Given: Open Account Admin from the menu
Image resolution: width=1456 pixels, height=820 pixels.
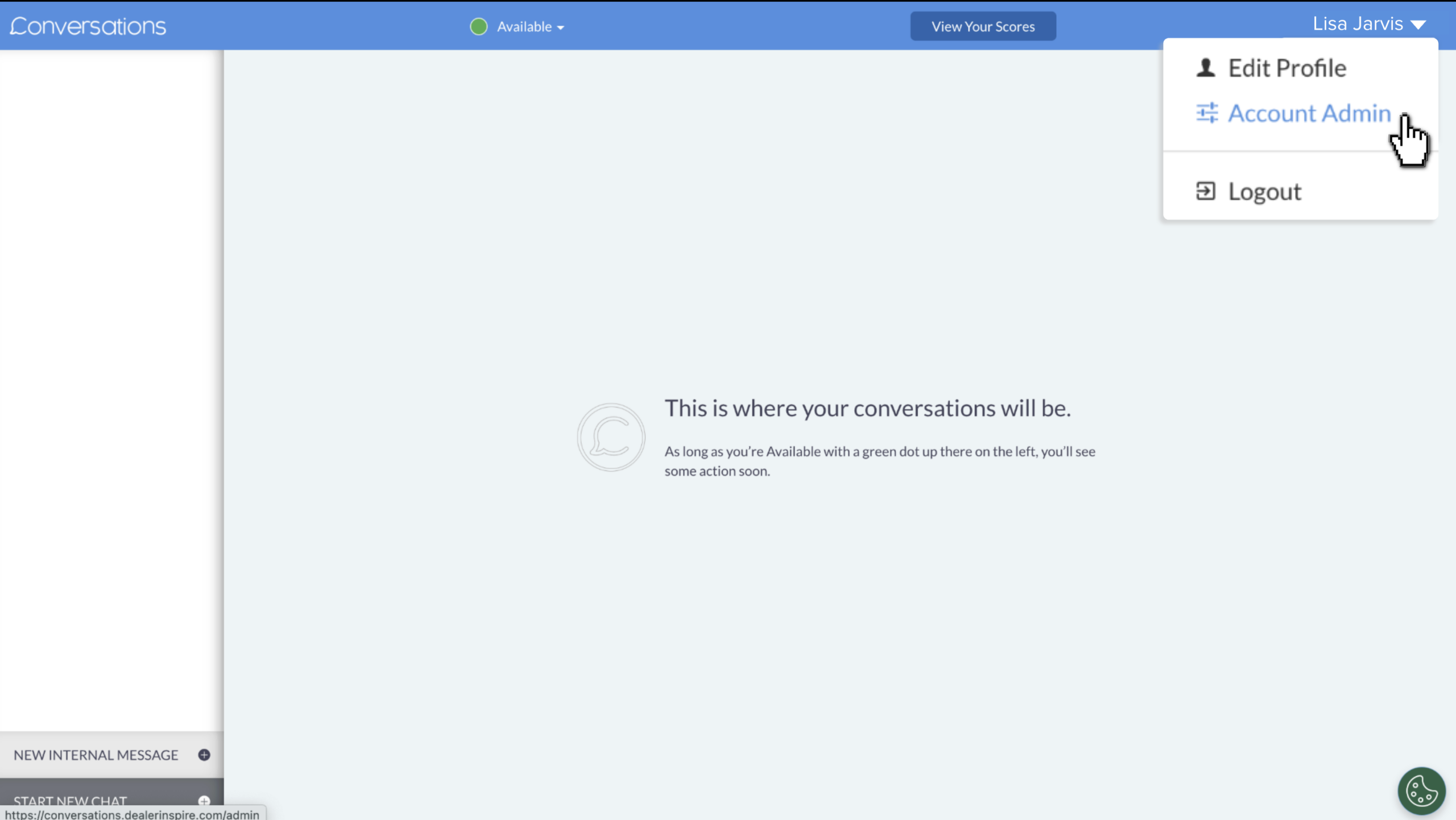Looking at the screenshot, I should (x=1309, y=113).
